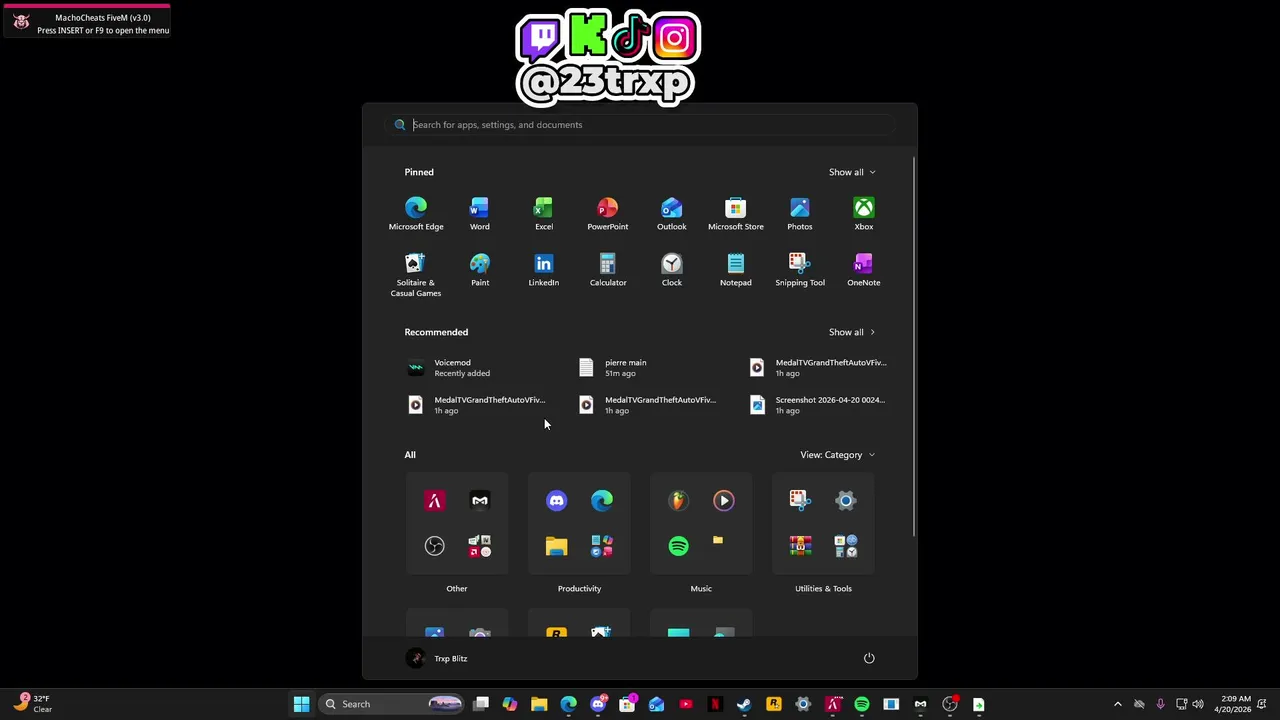Open recommended Screenshot 2026-04-20 file
The height and width of the screenshot is (720, 1280).
point(820,405)
